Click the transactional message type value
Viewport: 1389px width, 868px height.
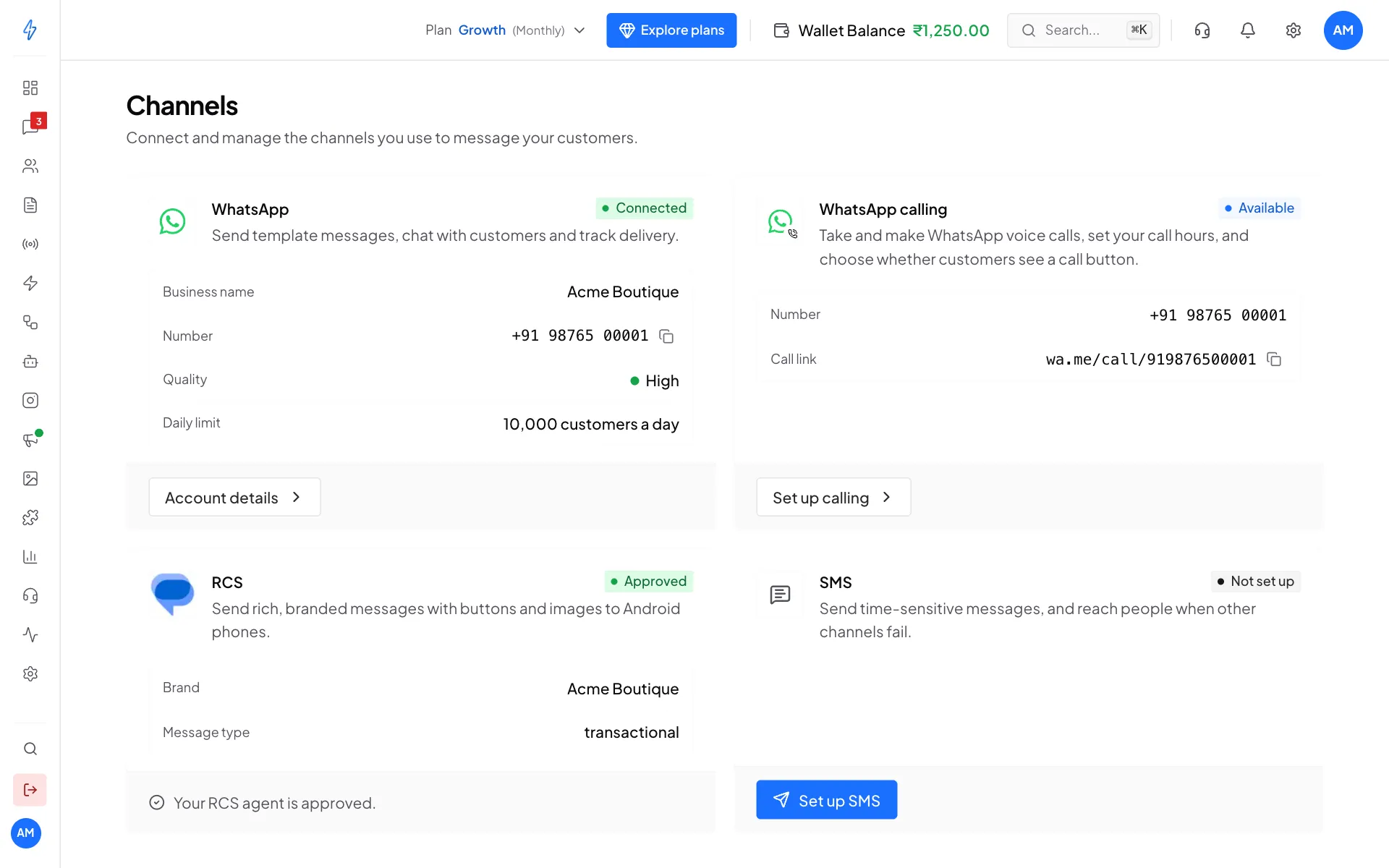click(x=632, y=733)
